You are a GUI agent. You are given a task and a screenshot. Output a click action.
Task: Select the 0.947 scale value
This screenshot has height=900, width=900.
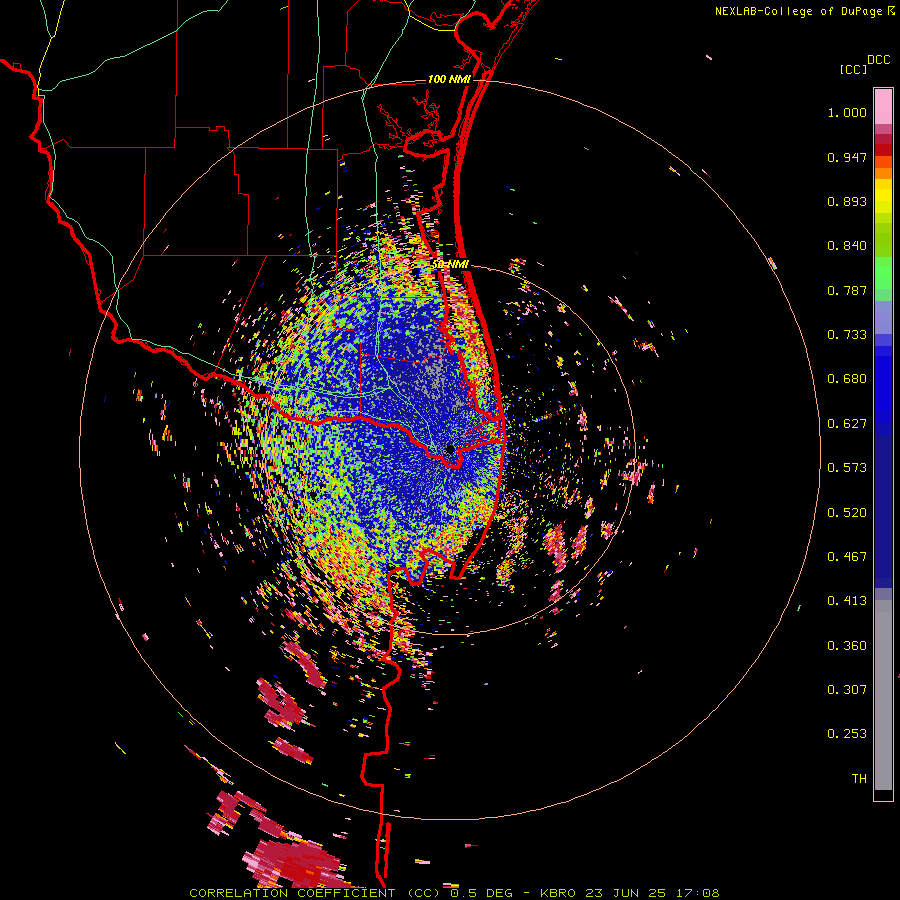(x=847, y=157)
